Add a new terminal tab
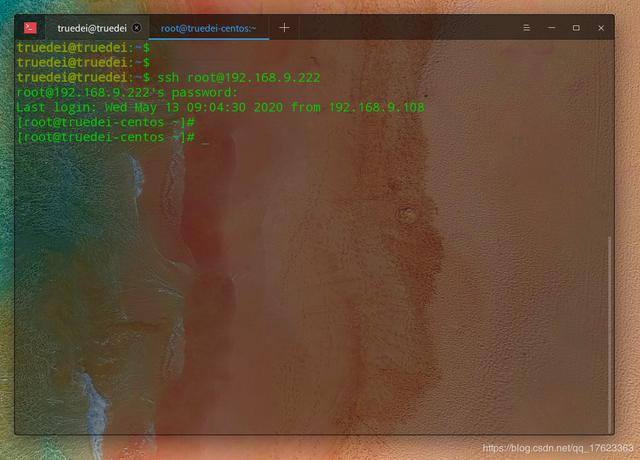The width and height of the screenshot is (640, 460). point(284,28)
